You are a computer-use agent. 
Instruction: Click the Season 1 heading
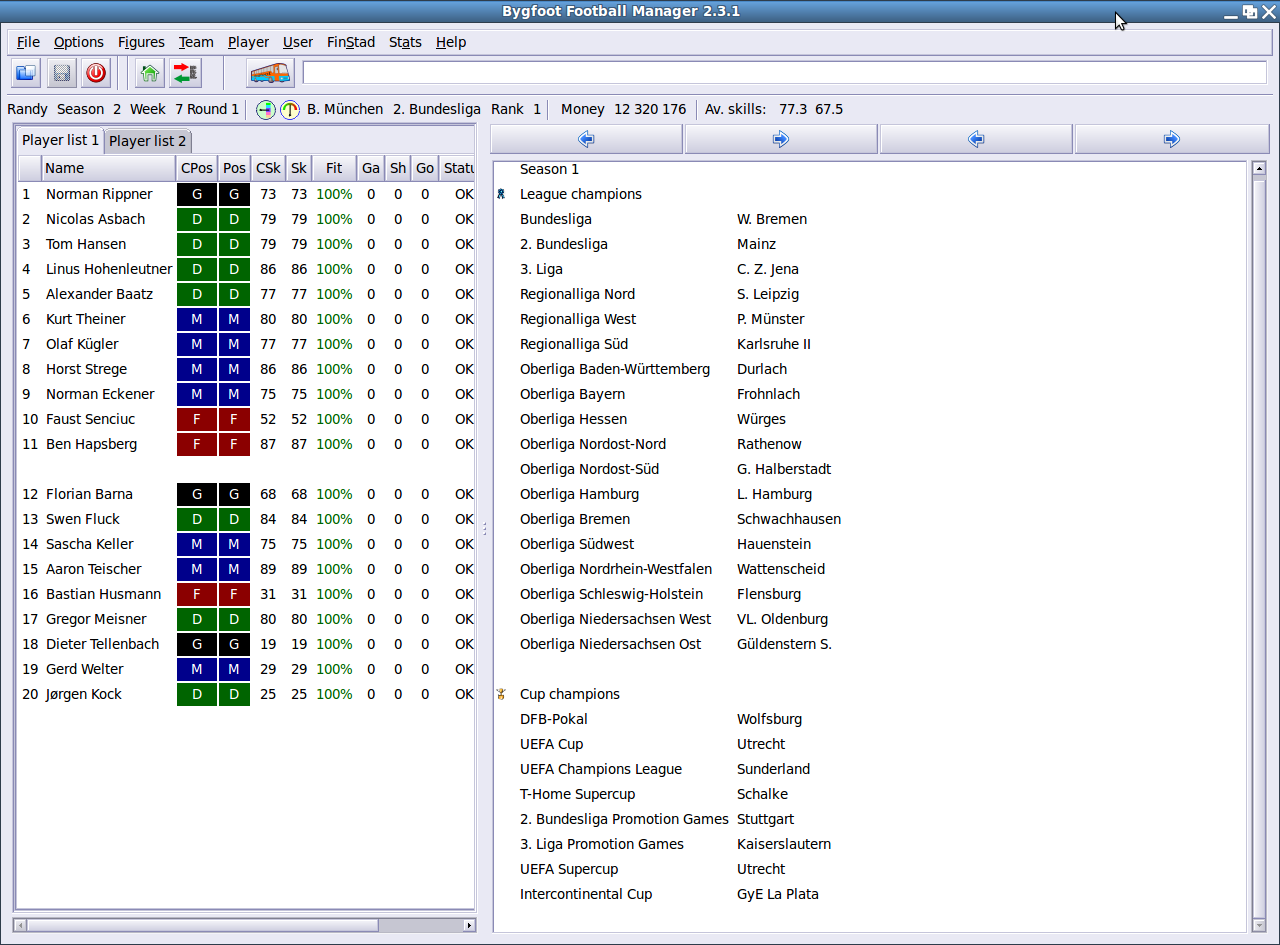[549, 169]
